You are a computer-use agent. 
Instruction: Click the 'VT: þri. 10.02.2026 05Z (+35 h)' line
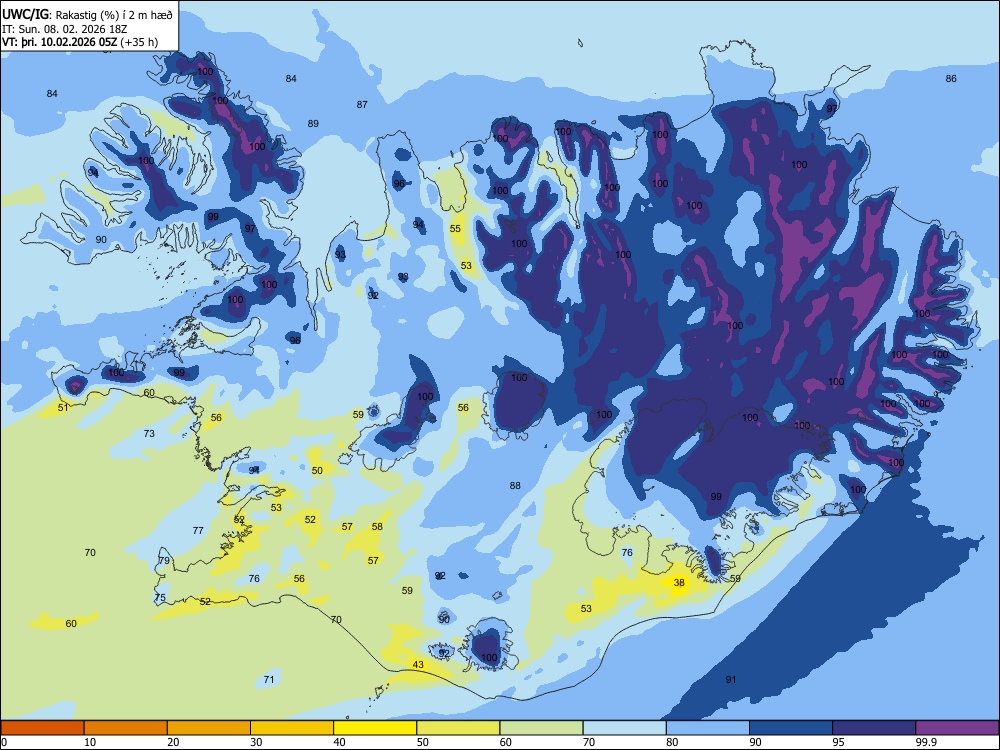pos(80,42)
